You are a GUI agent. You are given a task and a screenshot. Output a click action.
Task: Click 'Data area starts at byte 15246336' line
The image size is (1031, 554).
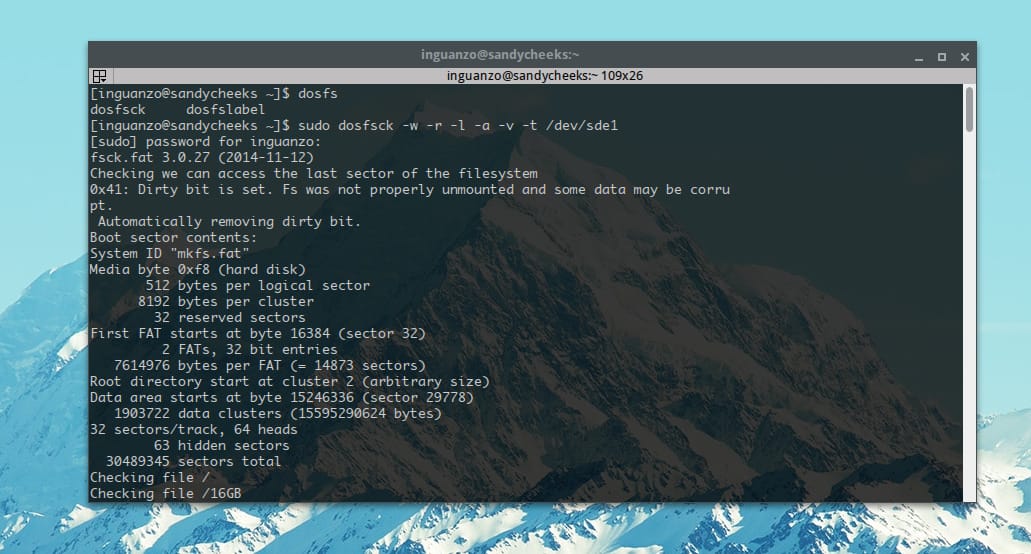pos(281,398)
